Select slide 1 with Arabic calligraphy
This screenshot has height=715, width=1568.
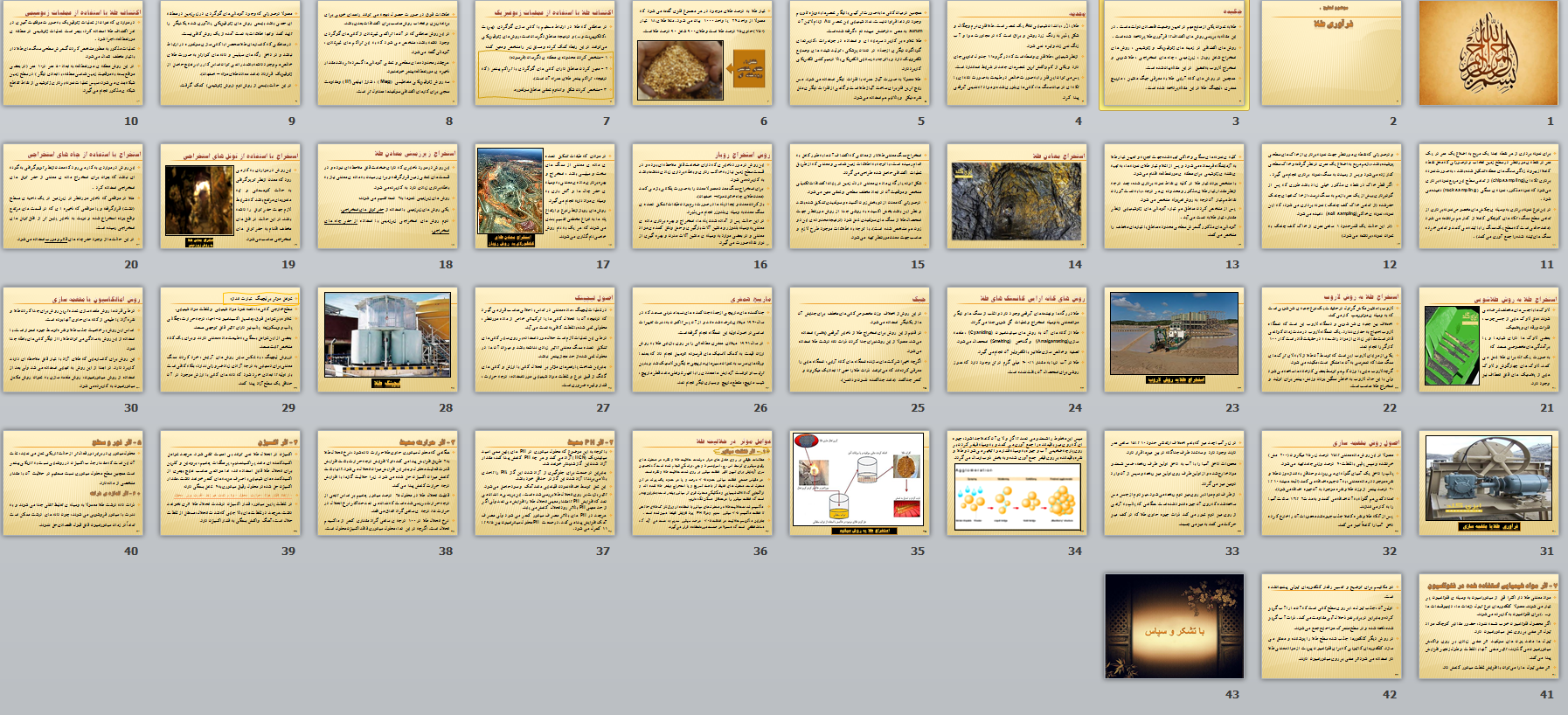pos(1488,53)
